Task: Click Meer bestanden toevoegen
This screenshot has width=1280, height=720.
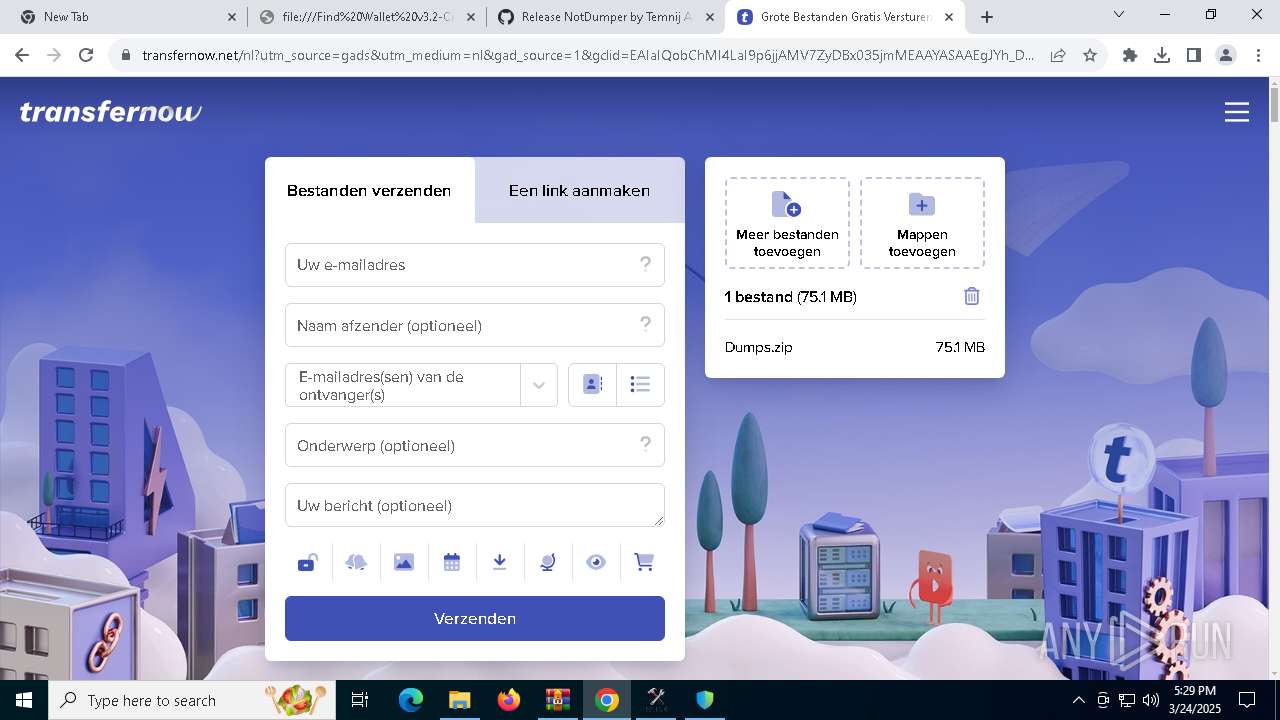Action: [787, 223]
